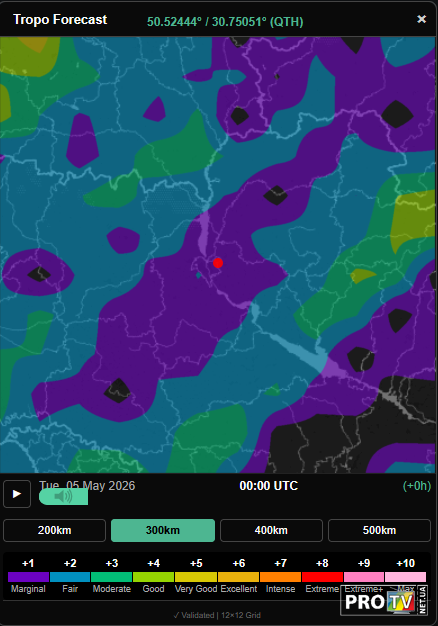This screenshot has width=438, height=626.
Task: Select the 200km range button
Action: (54, 530)
